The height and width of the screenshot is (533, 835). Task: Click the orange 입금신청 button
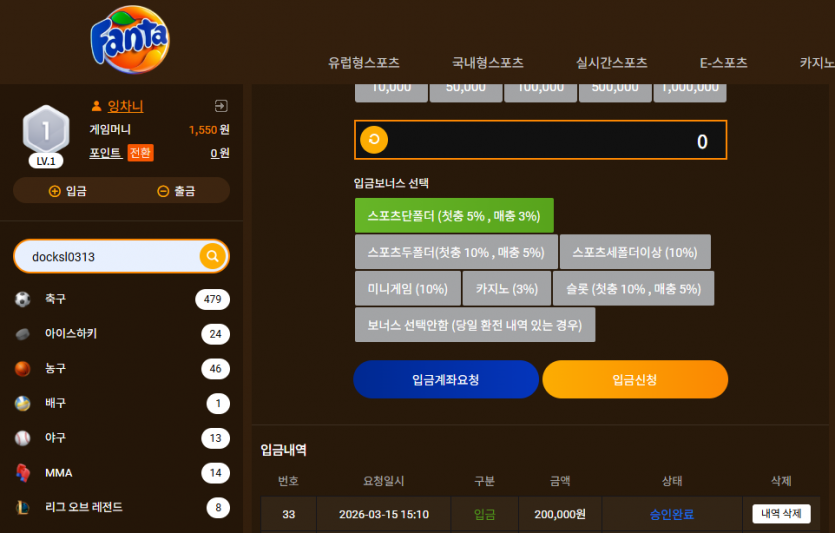click(x=635, y=380)
